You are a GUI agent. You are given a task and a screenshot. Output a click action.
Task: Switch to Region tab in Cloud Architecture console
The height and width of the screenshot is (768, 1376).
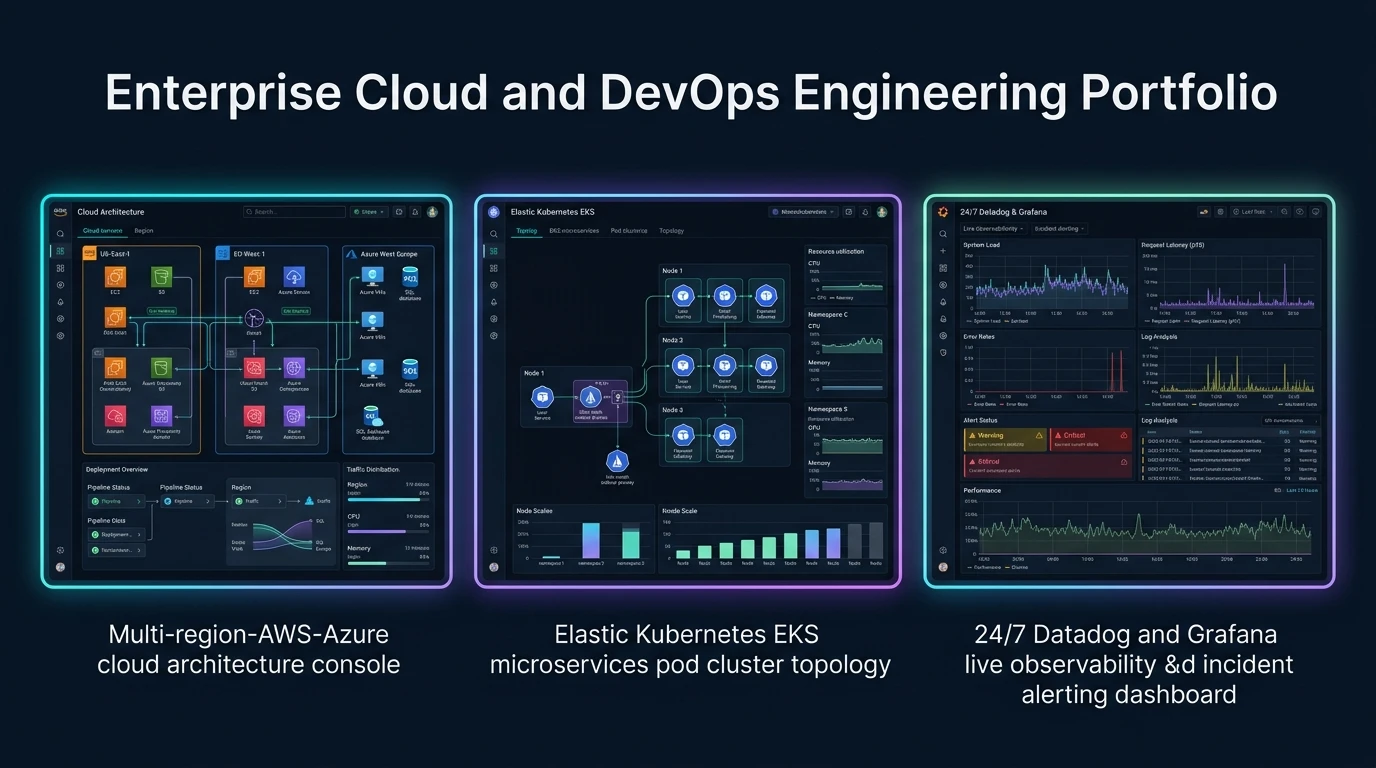pos(144,231)
